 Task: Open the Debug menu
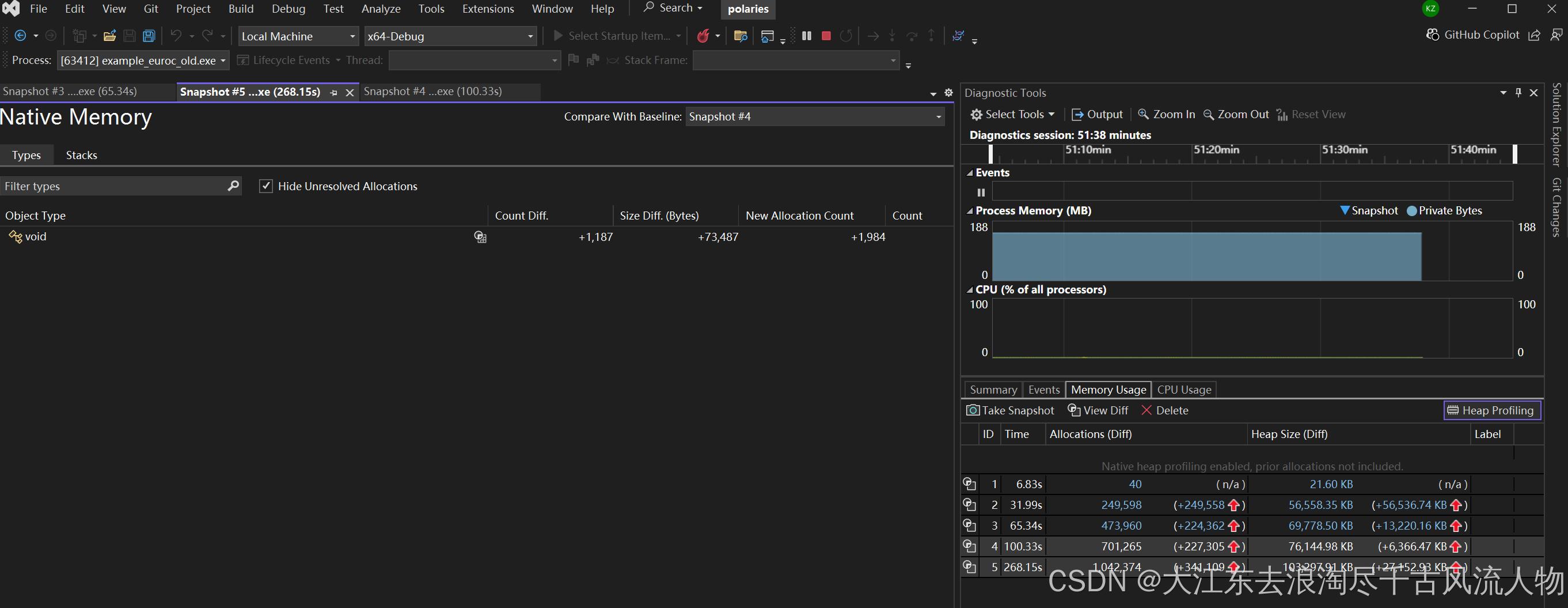pos(288,9)
